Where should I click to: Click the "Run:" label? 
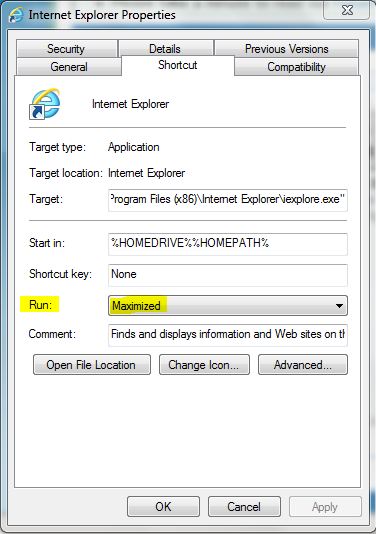tap(41, 304)
